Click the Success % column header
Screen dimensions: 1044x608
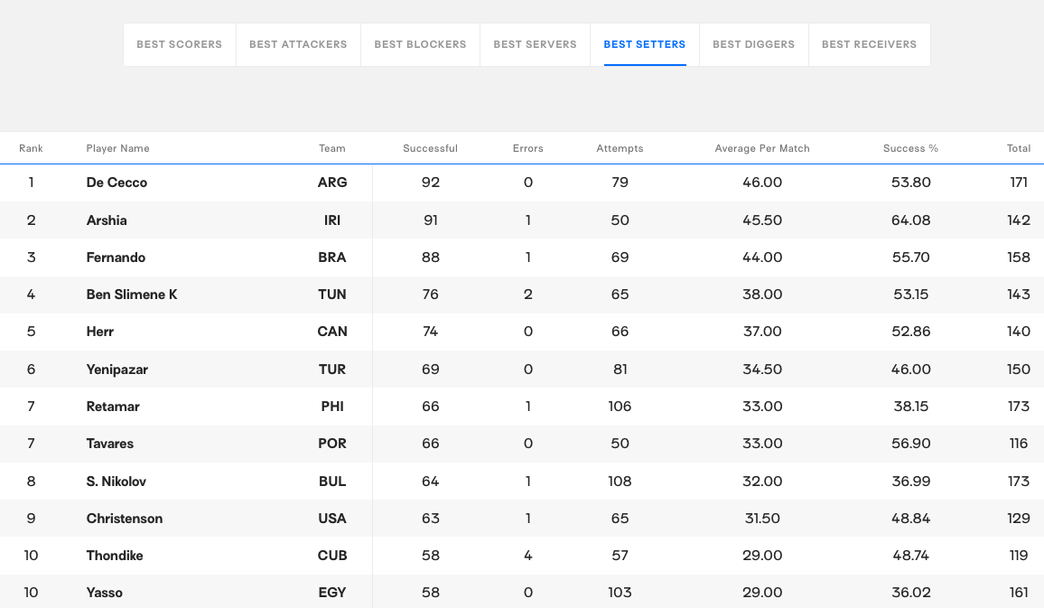[x=910, y=148]
